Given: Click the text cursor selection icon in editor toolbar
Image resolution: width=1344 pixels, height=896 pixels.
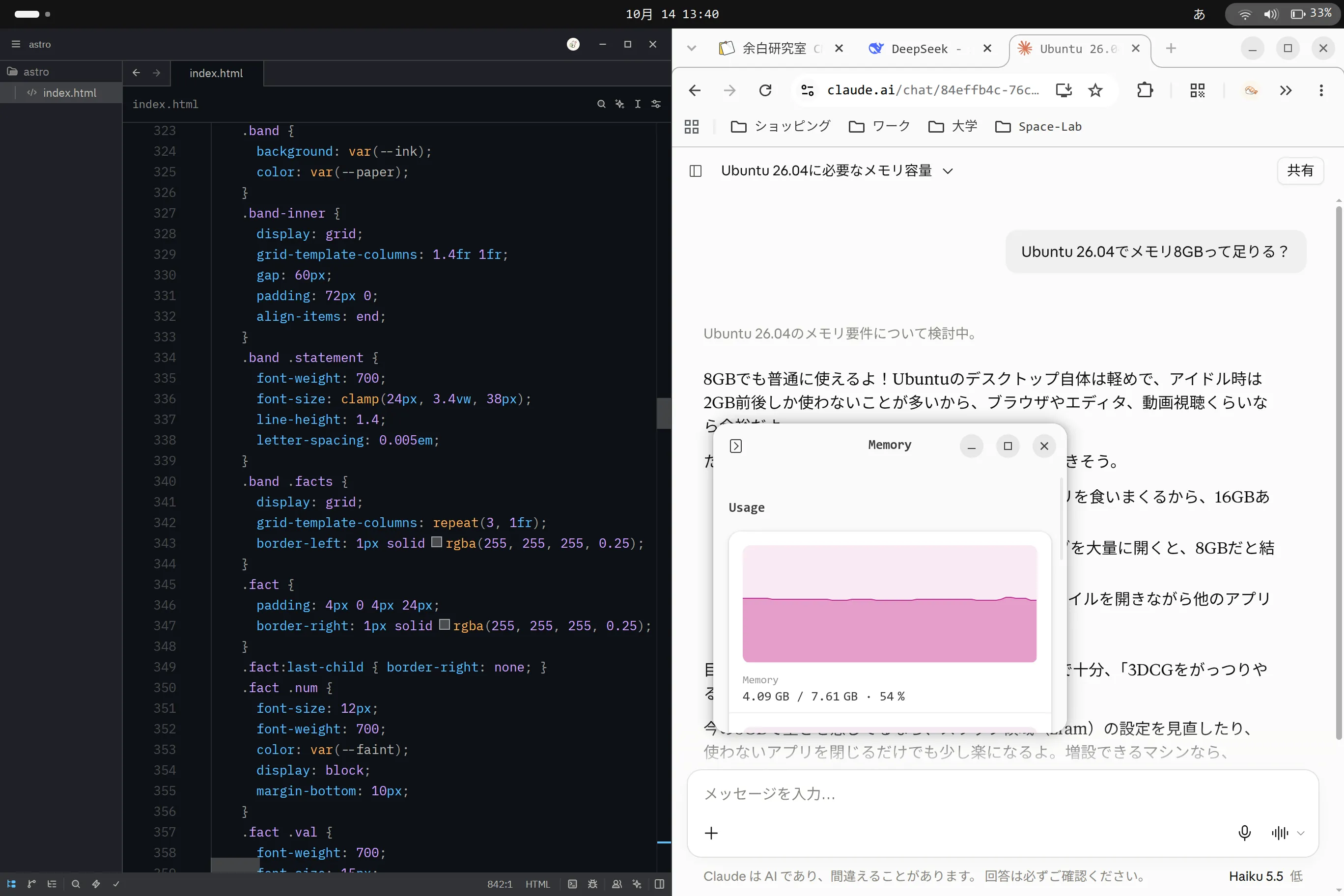Looking at the screenshot, I should (638, 104).
